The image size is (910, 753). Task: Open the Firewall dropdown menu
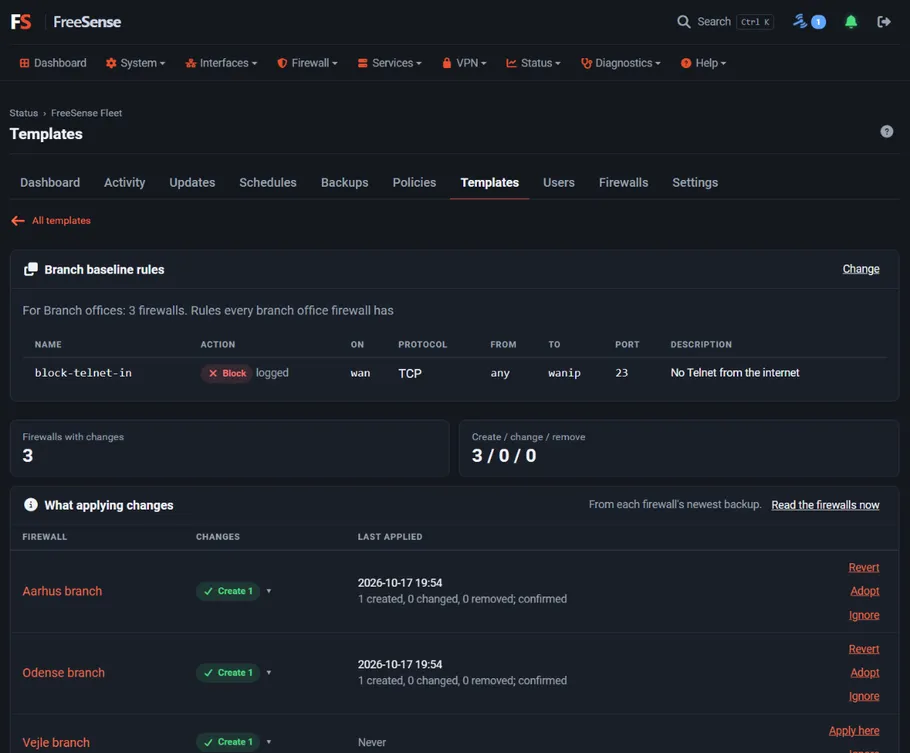coord(308,63)
